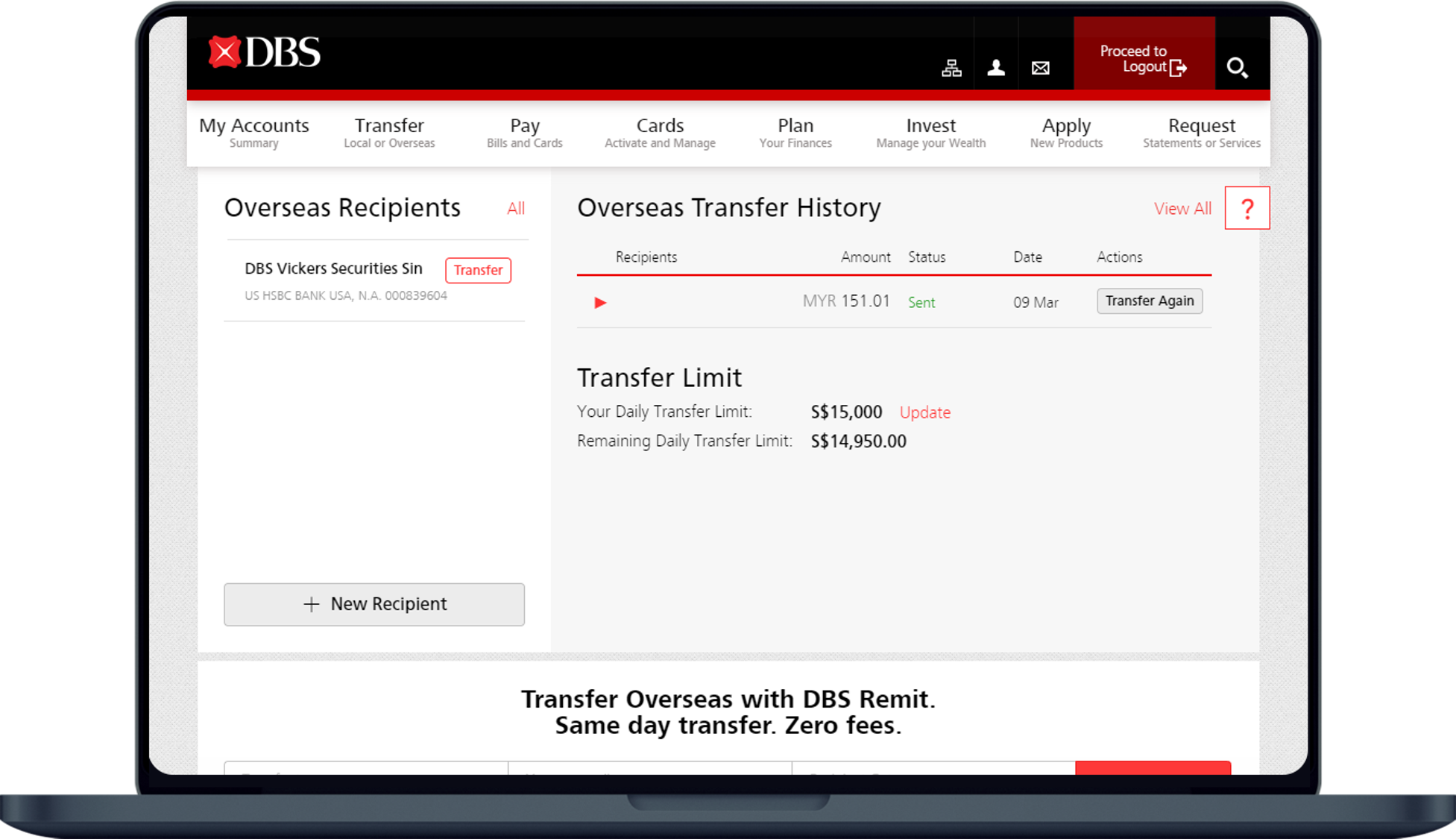This screenshot has height=839, width=1456.
Task: Click All link beside Overseas Recipients
Action: coord(516,209)
